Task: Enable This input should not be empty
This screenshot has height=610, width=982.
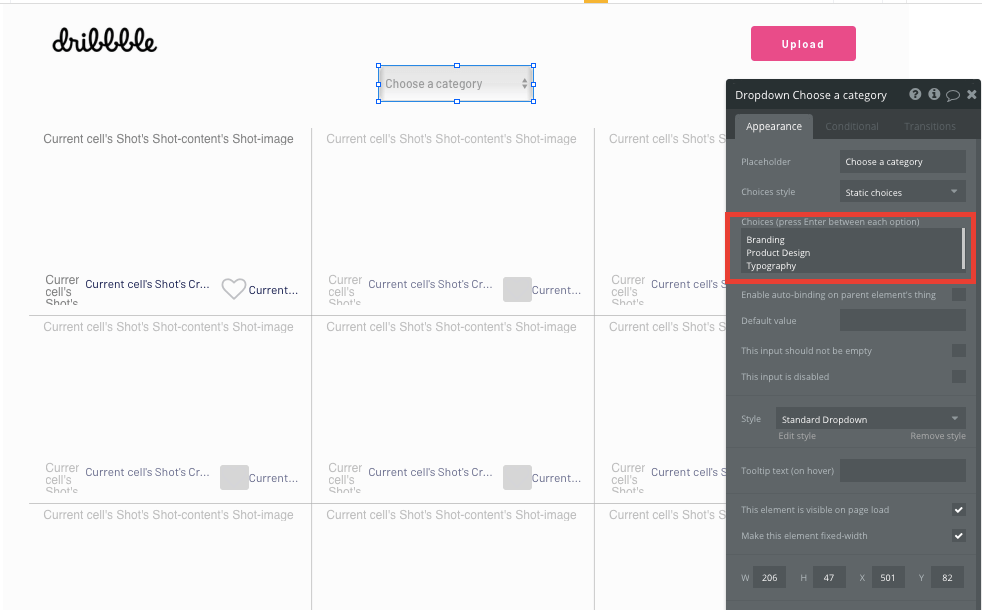Action: pyautogui.click(x=959, y=351)
